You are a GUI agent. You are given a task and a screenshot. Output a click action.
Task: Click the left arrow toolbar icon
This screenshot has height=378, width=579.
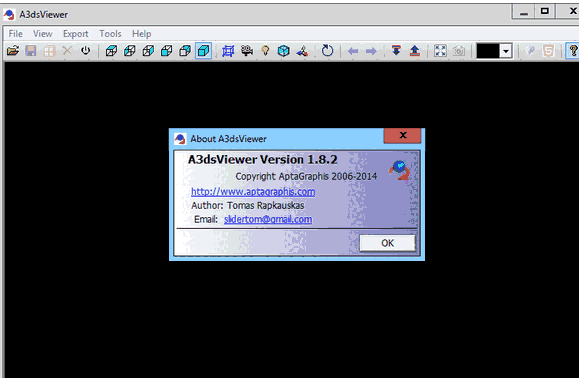[353, 51]
